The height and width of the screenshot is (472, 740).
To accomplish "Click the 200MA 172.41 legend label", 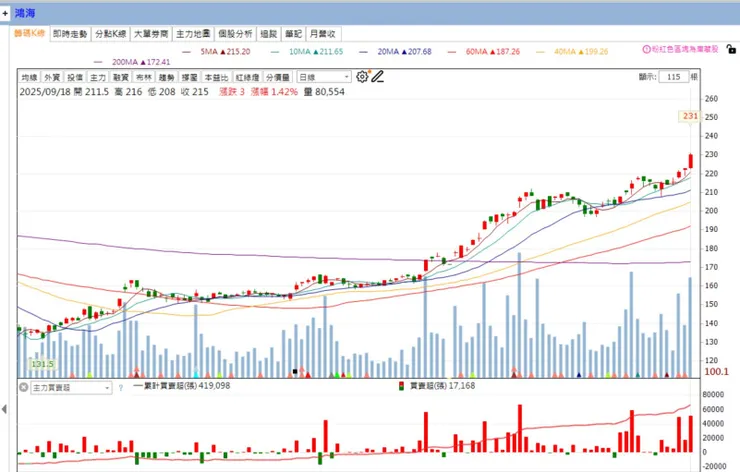I will click(x=141, y=62).
